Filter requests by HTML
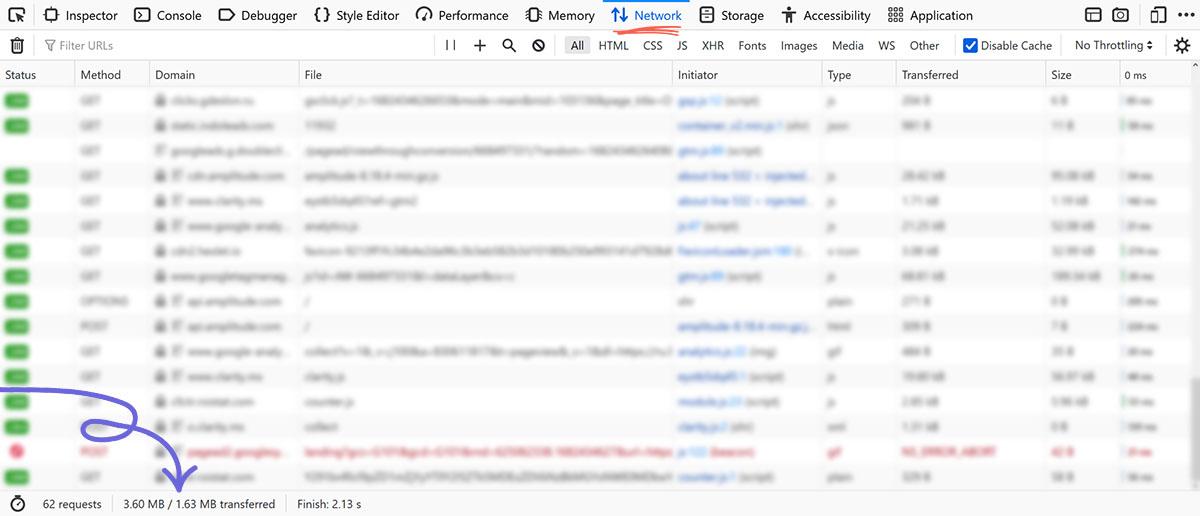Viewport: 1200px width, 516px height. click(x=614, y=45)
